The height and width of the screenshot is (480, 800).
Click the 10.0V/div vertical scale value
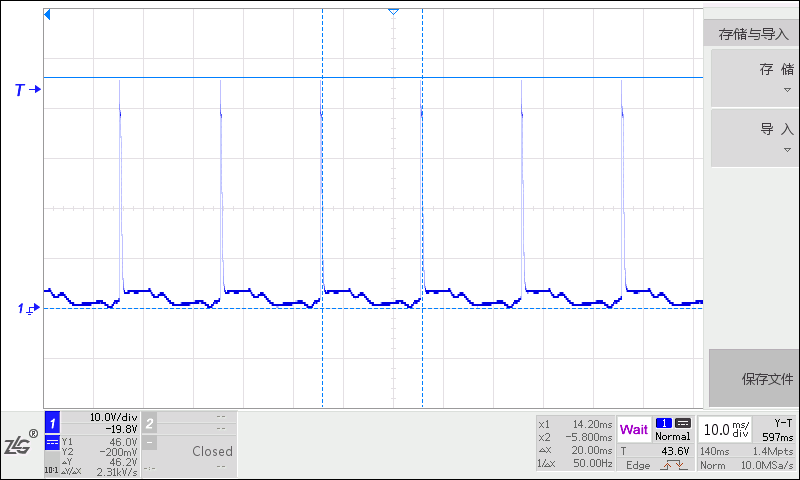113,417
